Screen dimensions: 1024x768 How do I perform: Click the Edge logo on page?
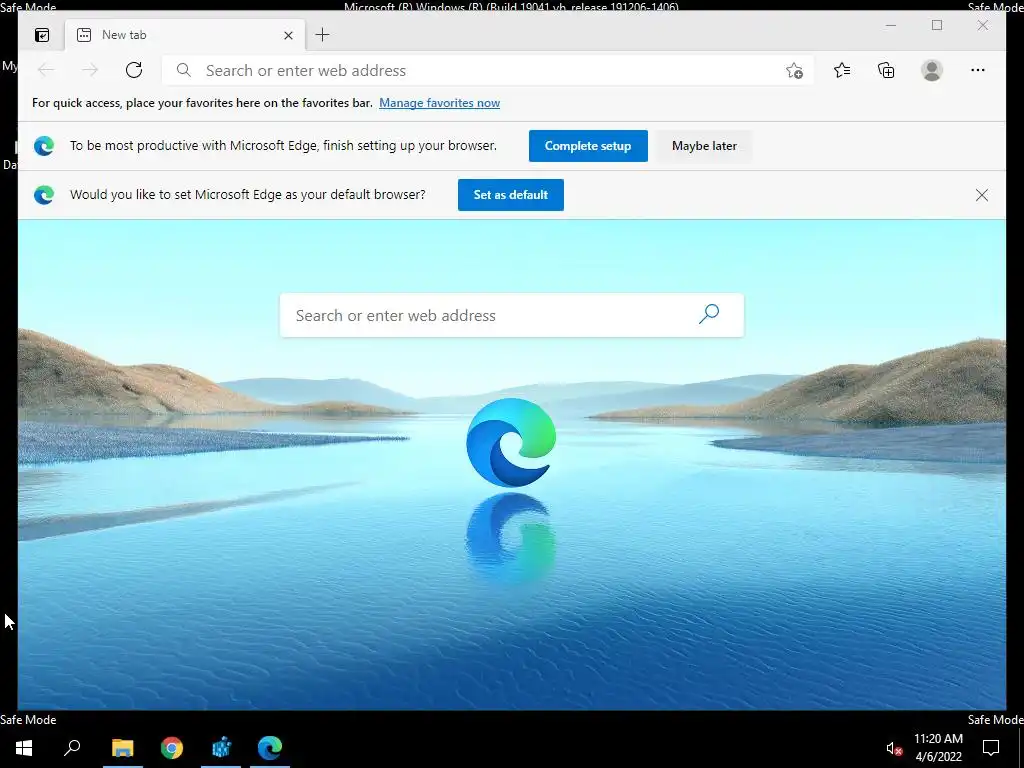tap(511, 442)
